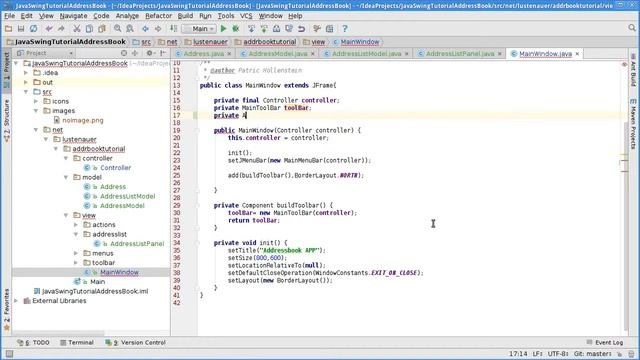Viewport: 640px width, 360px height.
Task: Click the Synchronize toolbar icon
Action: pos(33,29)
